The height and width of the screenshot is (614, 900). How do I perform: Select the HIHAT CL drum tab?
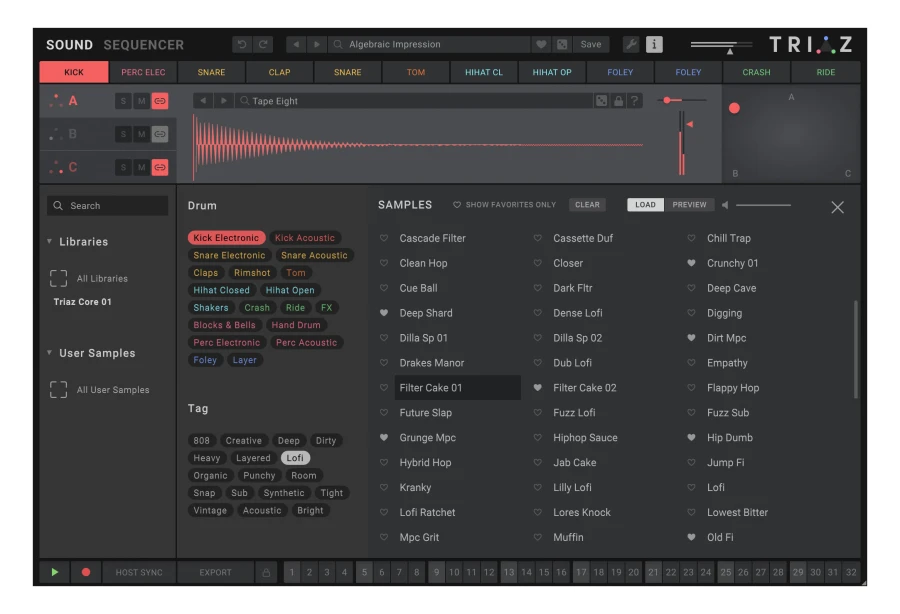click(483, 72)
